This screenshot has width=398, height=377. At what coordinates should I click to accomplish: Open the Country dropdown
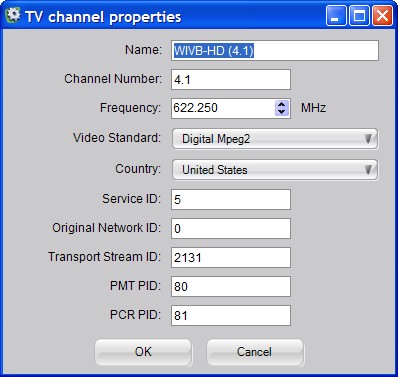pos(275,170)
